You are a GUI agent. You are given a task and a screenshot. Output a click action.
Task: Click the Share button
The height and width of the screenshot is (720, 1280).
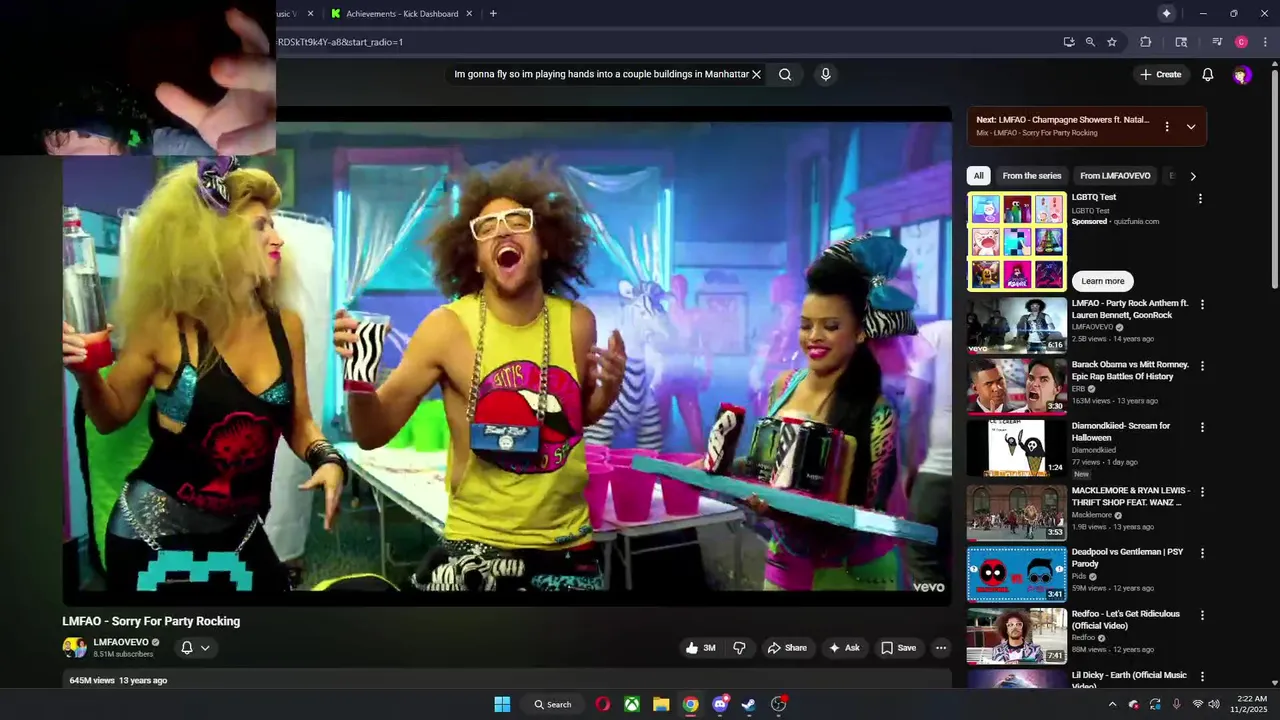787,648
